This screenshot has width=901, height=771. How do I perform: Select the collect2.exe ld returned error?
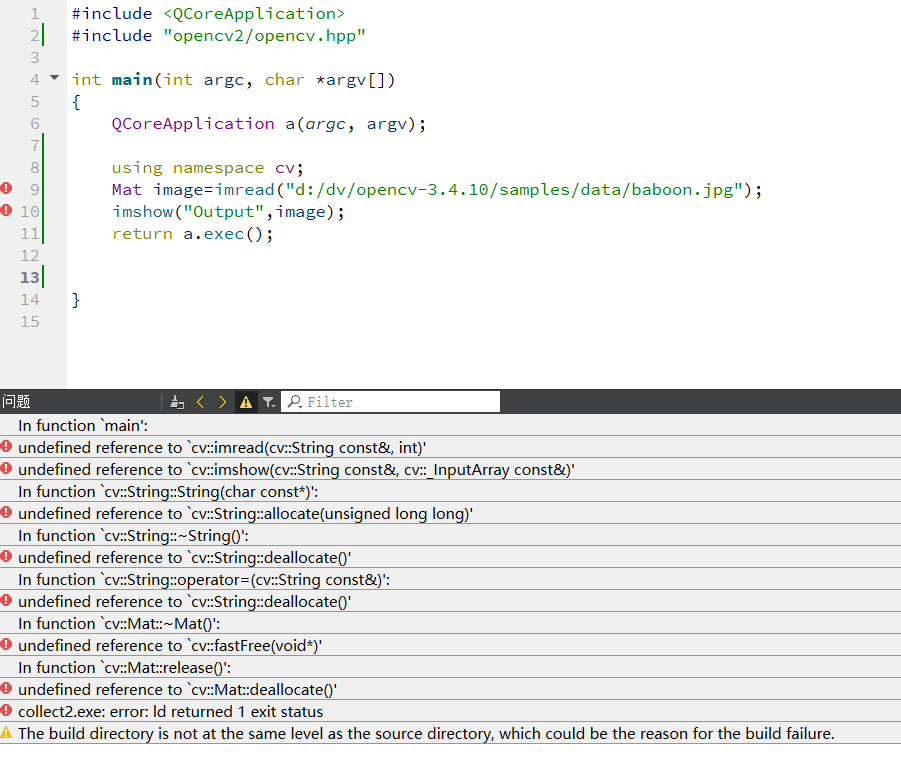click(x=450, y=712)
